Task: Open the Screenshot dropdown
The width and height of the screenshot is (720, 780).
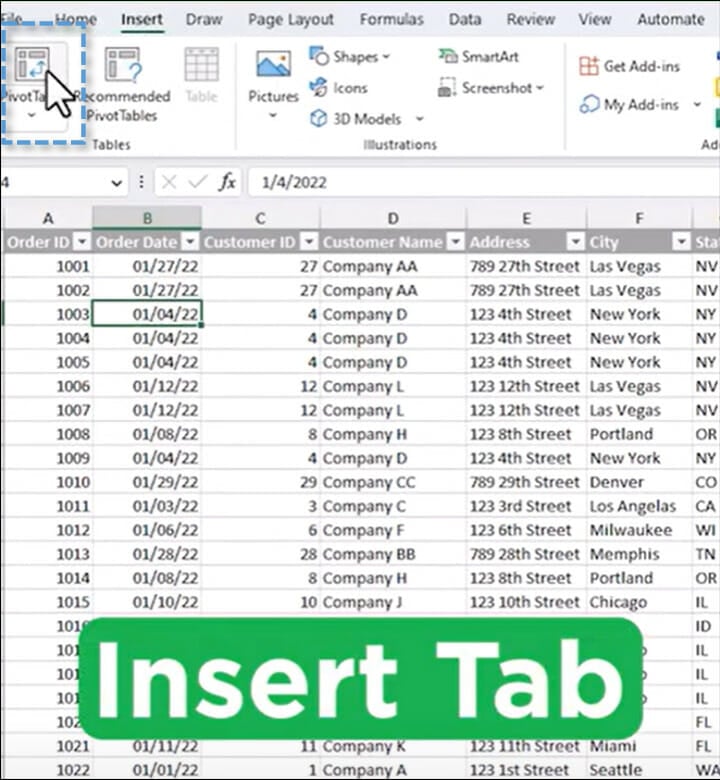Action: pyautogui.click(x=540, y=88)
